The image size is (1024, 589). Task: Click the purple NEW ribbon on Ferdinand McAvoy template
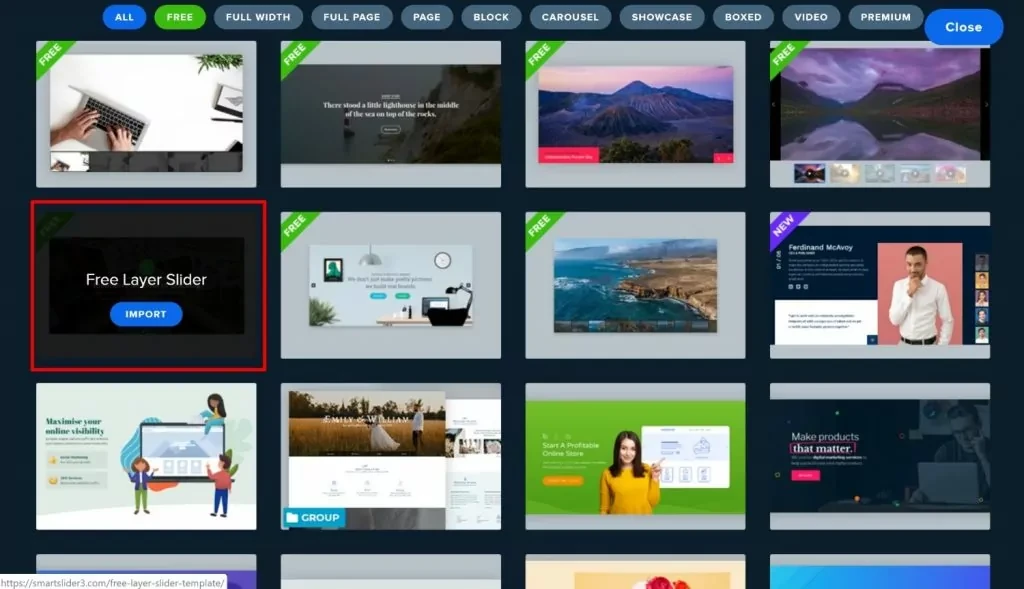pos(783,224)
